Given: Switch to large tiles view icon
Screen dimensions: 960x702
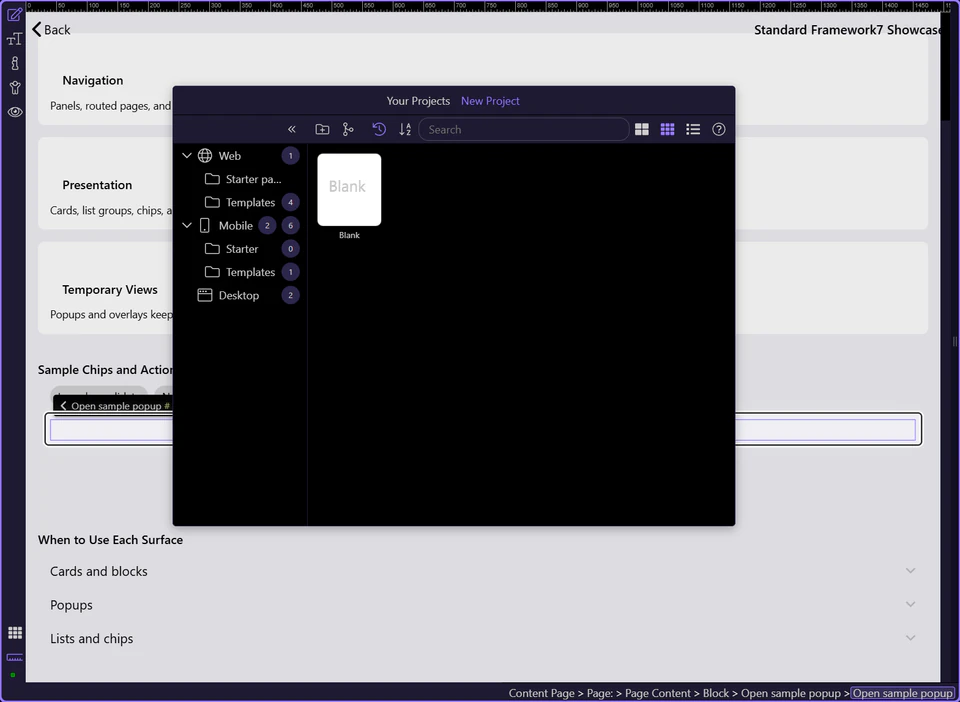Looking at the screenshot, I should pos(642,129).
